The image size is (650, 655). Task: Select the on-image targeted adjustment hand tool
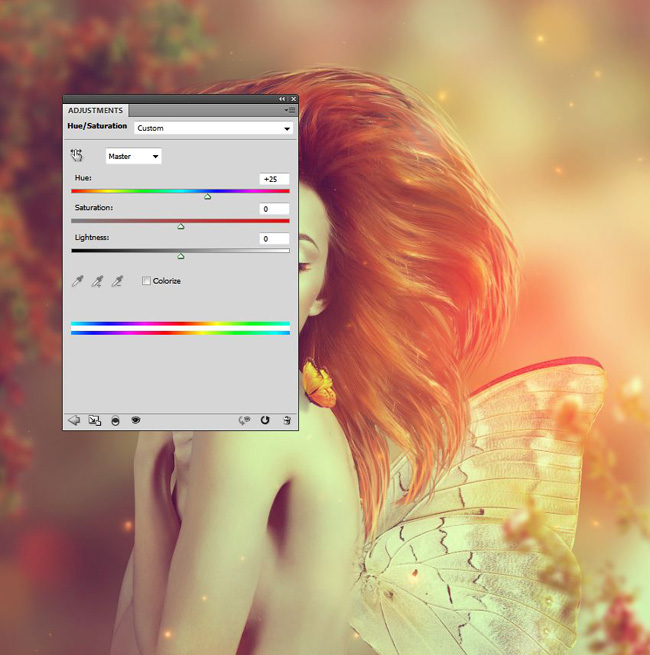pyautogui.click(x=76, y=155)
